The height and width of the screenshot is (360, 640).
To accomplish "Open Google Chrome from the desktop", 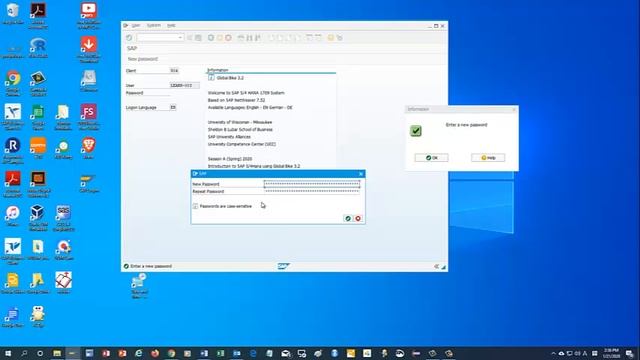I will pyautogui.click(x=13, y=84).
